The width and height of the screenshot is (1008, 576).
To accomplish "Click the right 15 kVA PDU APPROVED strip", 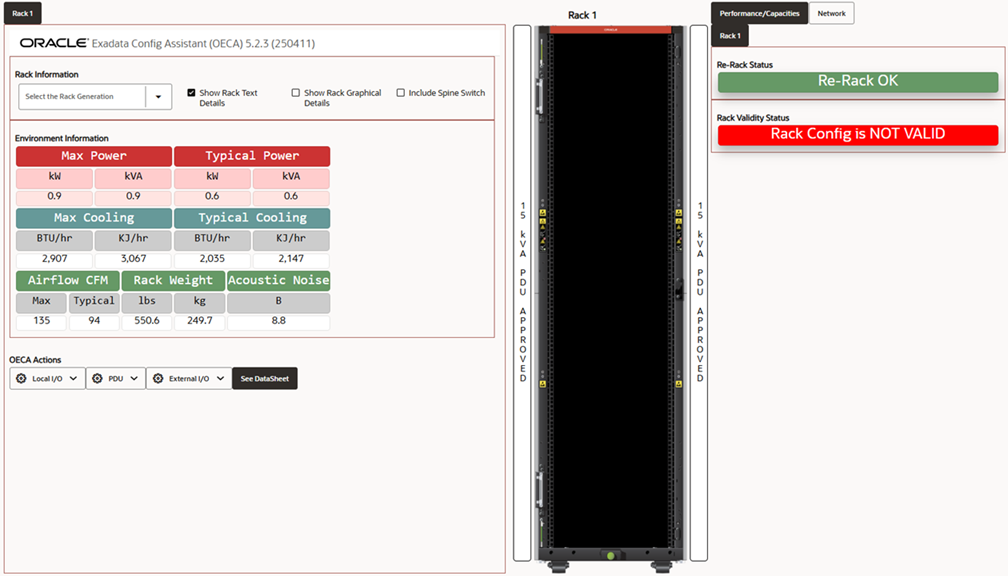I will tap(699, 292).
